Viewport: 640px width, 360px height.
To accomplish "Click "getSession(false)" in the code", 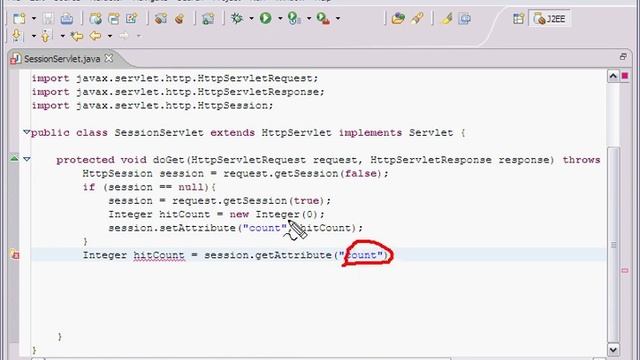I will 328,173.
